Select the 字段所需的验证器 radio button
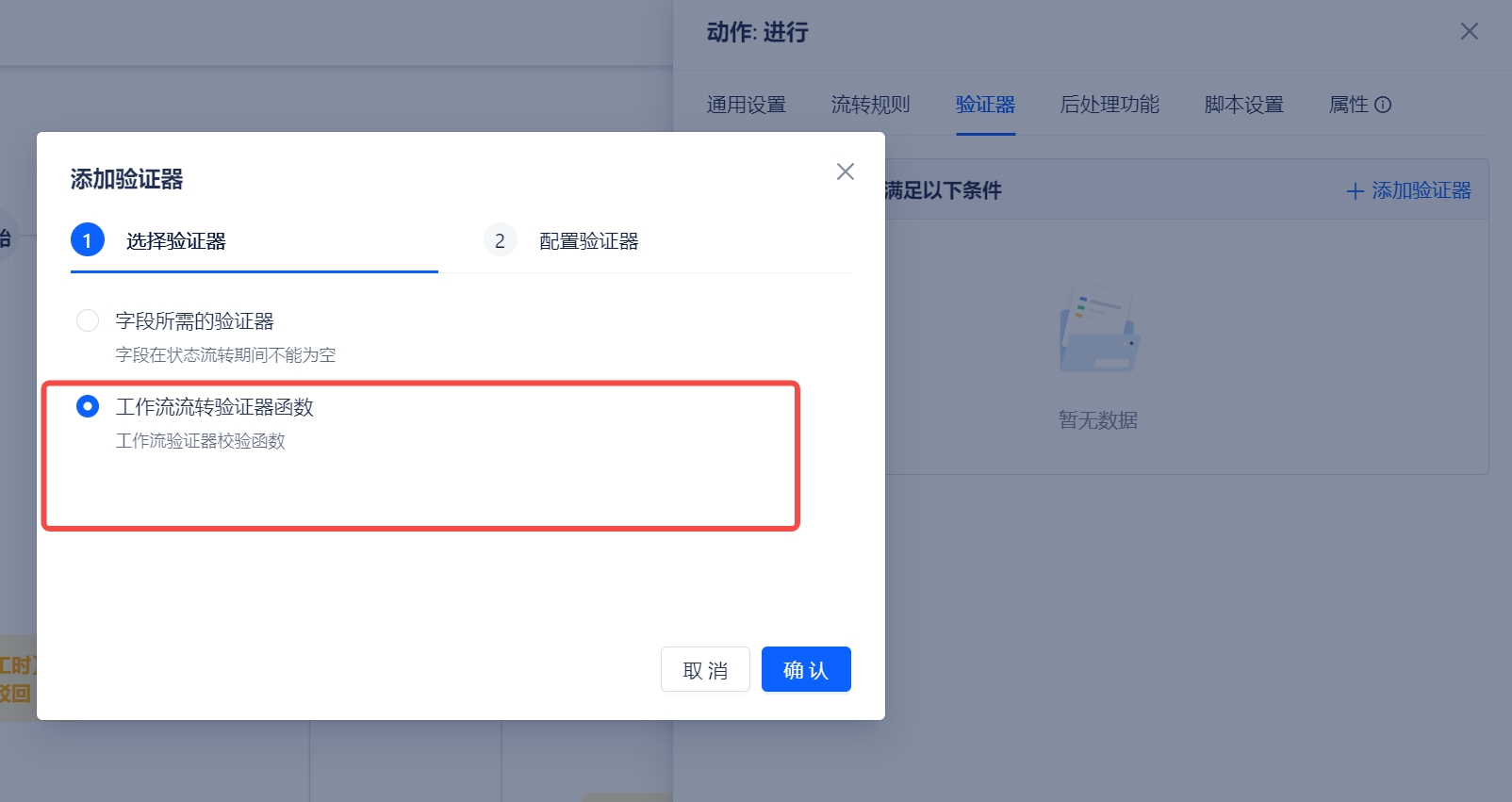 pos(88,320)
